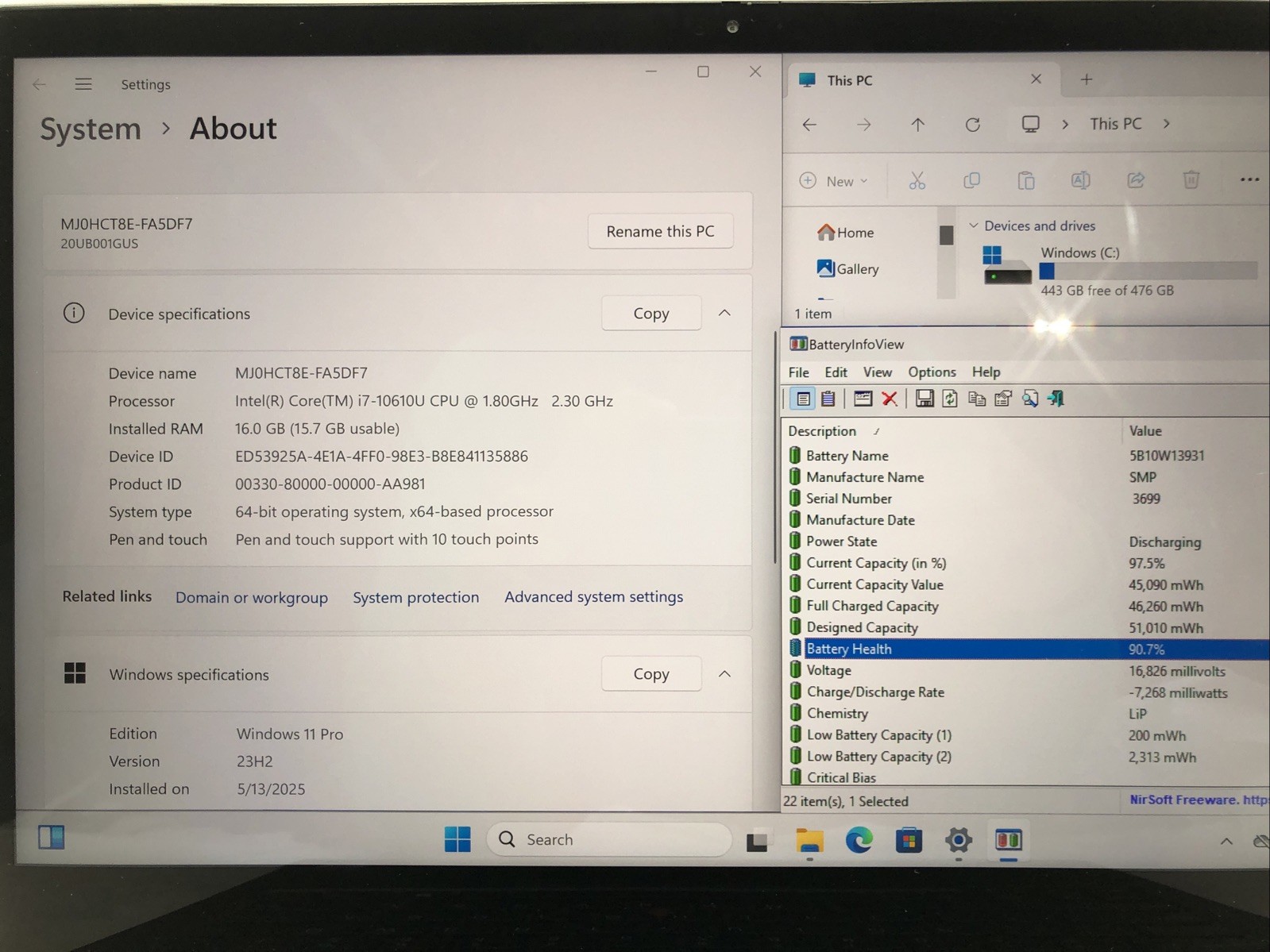Click the taskbar Search box

click(x=609, y=839)
